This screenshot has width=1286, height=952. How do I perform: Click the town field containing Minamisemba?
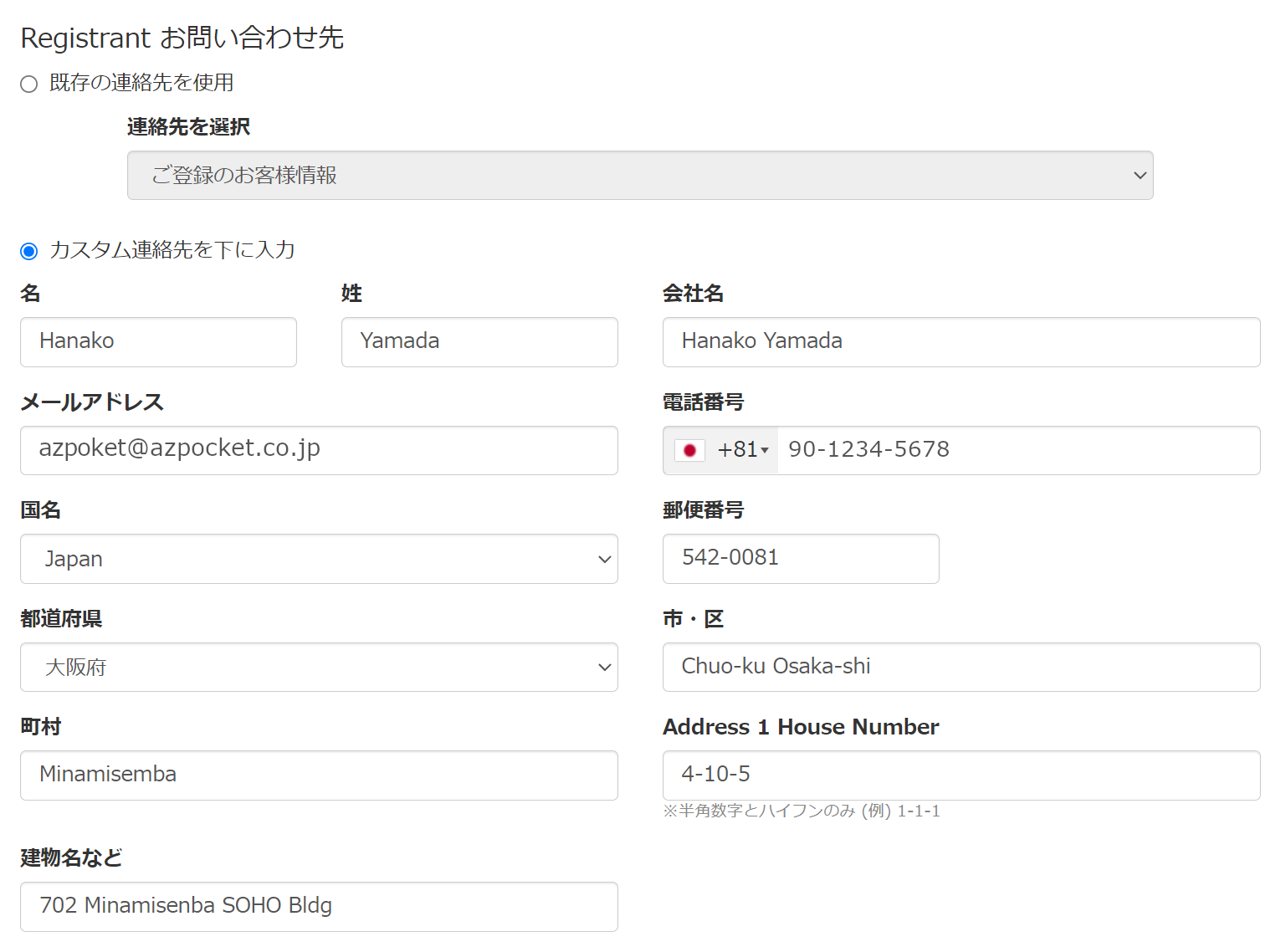click(318, 775)
